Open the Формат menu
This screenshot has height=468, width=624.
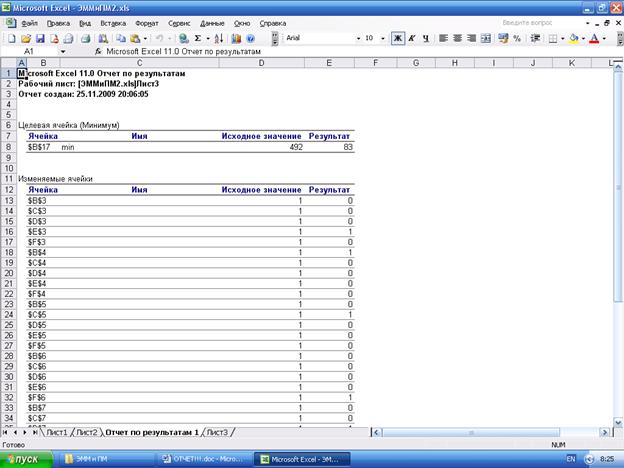(x=147, y=23)
